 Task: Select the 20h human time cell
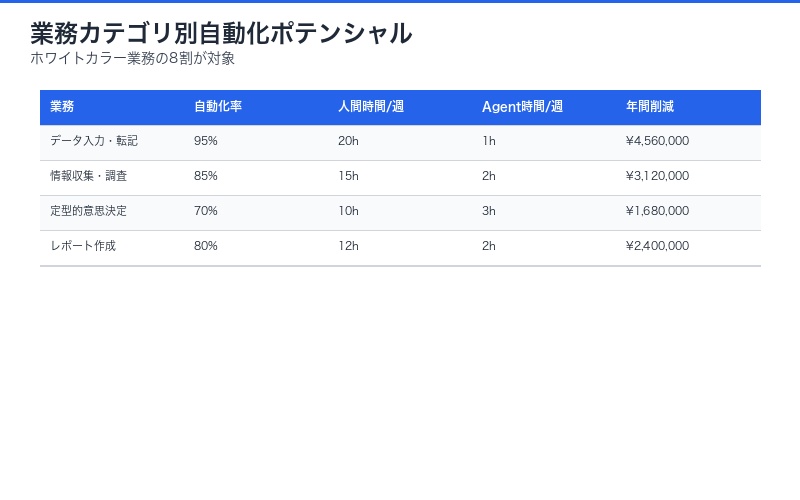(348, 141)
